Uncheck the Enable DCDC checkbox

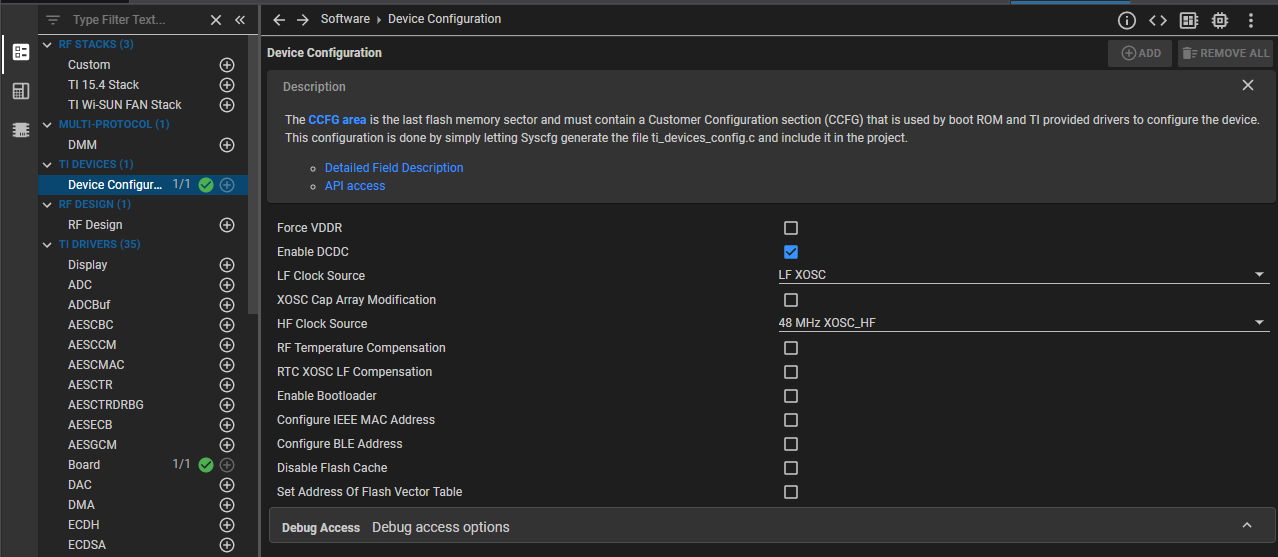791,252
